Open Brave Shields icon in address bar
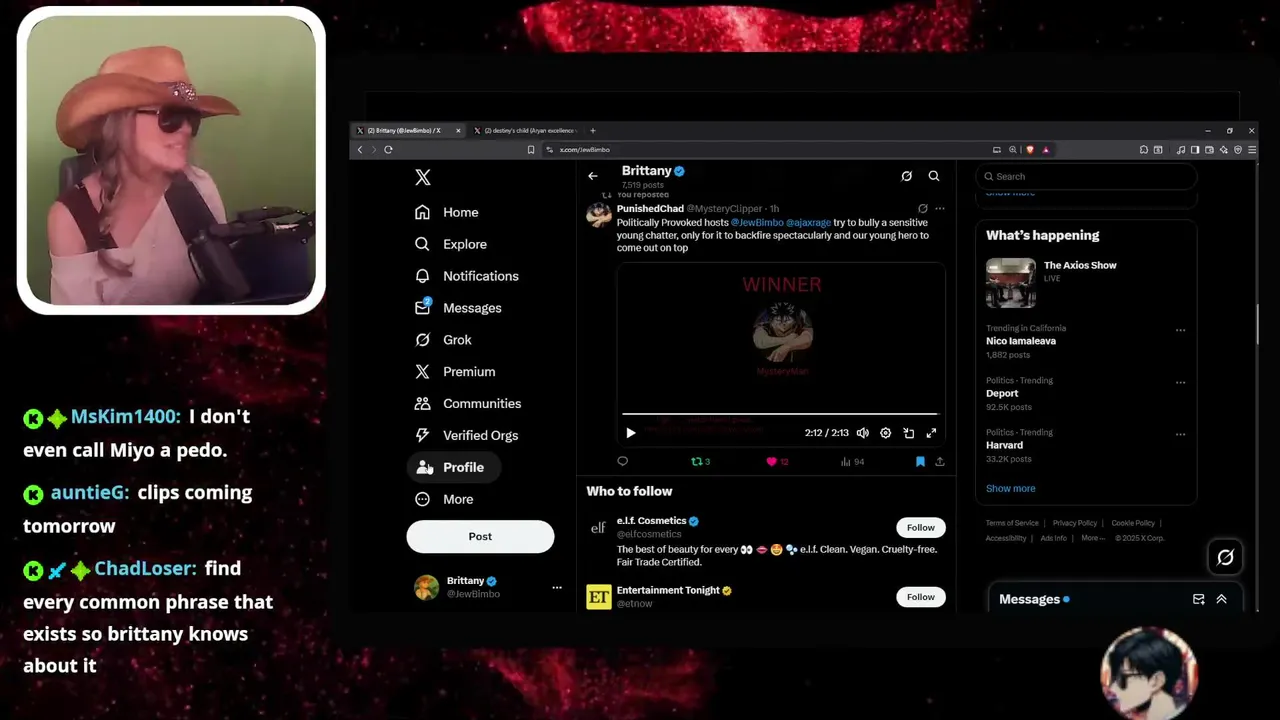1280x720 pixels. tap(1030, 149)
